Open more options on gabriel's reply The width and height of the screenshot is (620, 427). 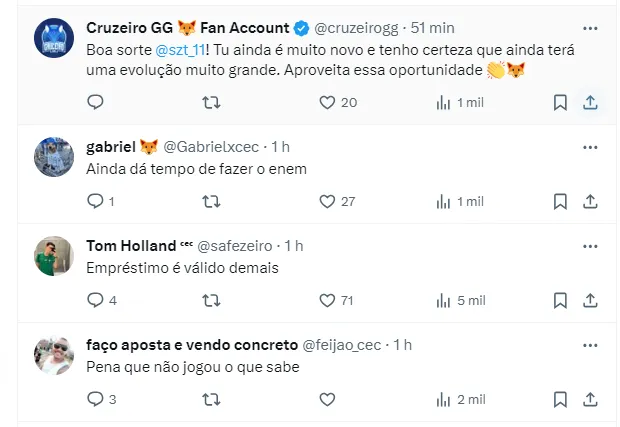coord(590,147)
